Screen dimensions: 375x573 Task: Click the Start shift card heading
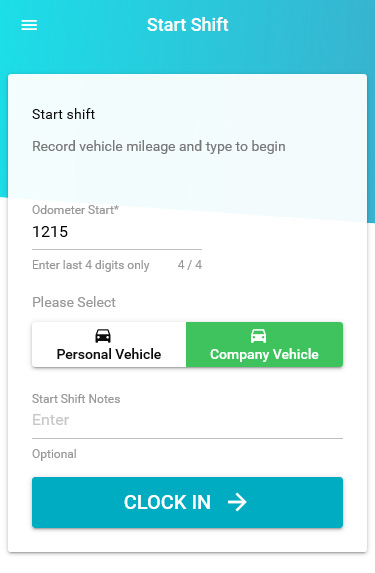point(63,114)
